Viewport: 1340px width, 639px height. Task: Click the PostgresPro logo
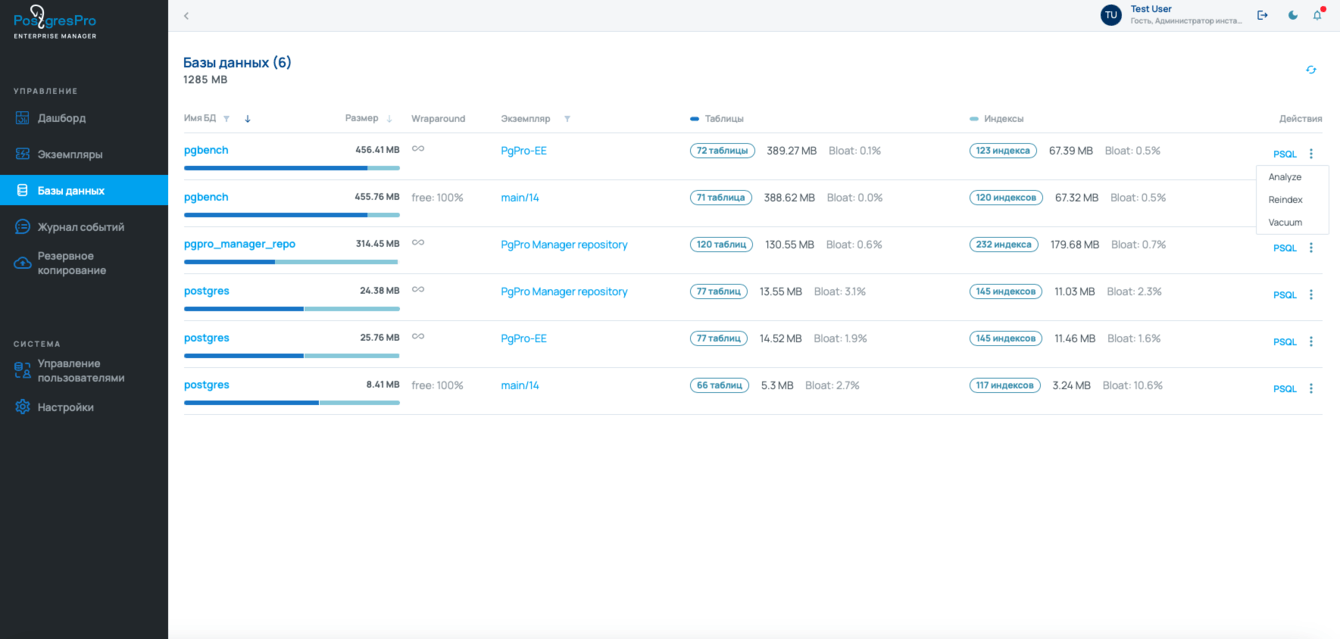pyautogui.click(x=55, y=24)
